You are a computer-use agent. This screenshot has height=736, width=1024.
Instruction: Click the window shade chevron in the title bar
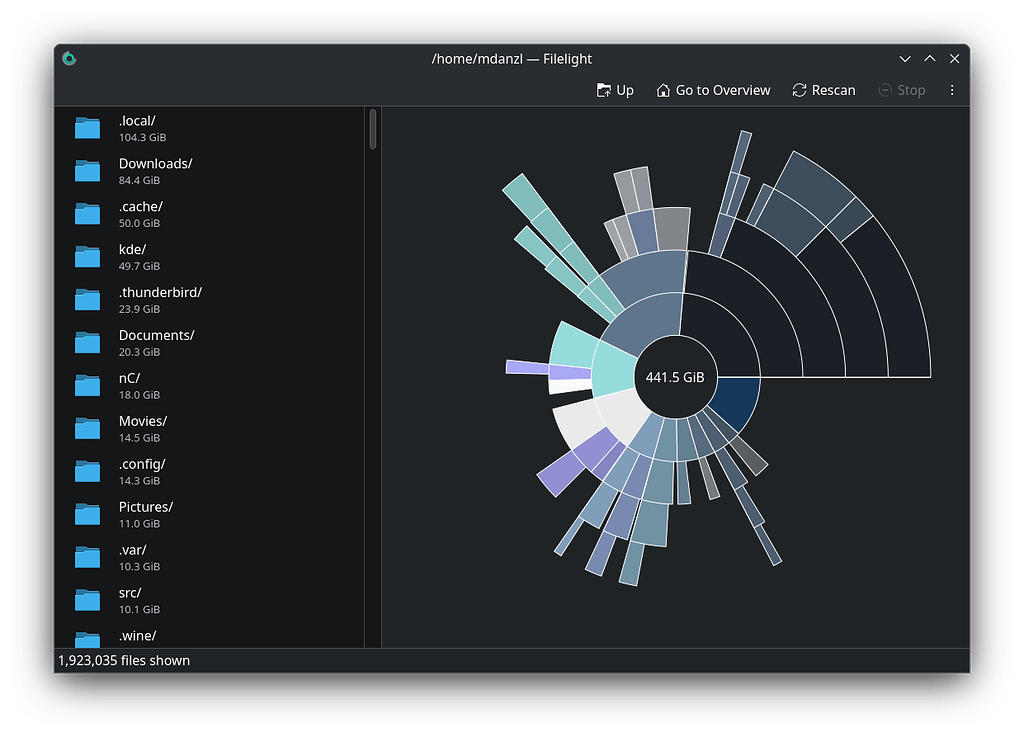905,59
